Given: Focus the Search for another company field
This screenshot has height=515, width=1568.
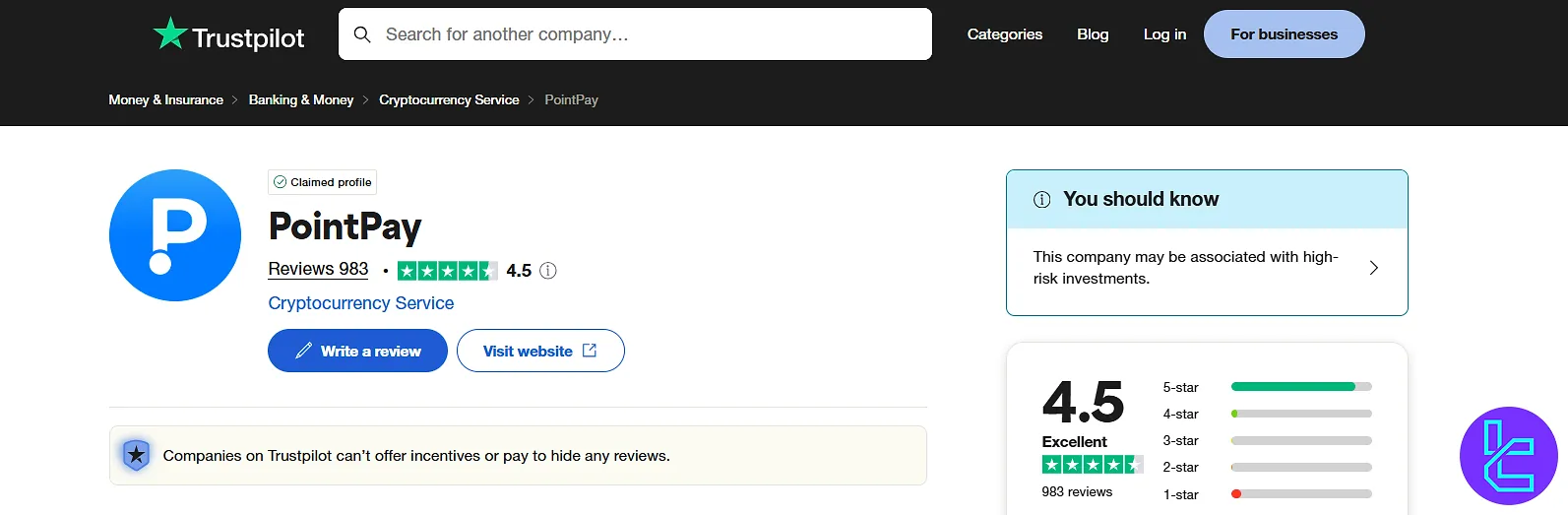Looking at the screenshot, I should point(635,34).
